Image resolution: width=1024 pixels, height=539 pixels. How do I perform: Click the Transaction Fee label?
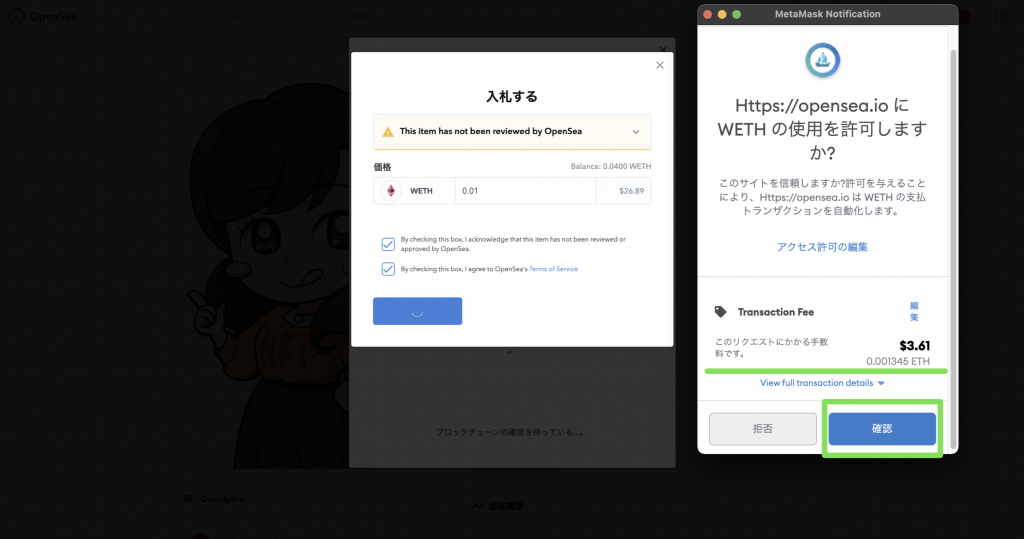pyautogui.click(x=776, y=312)
